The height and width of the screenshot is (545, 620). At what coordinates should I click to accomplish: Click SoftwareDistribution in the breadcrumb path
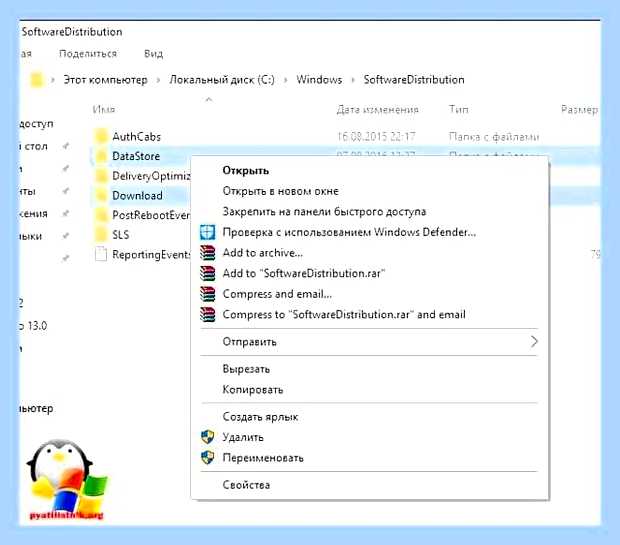[414, 79]
